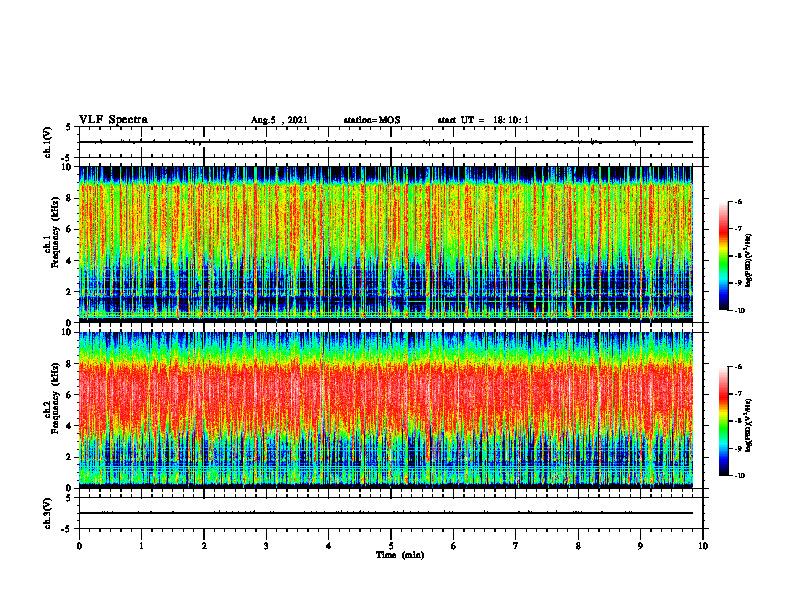
Task: Click the '-10' label on the ch.1 color bar
Action: [x=739, y=311]
